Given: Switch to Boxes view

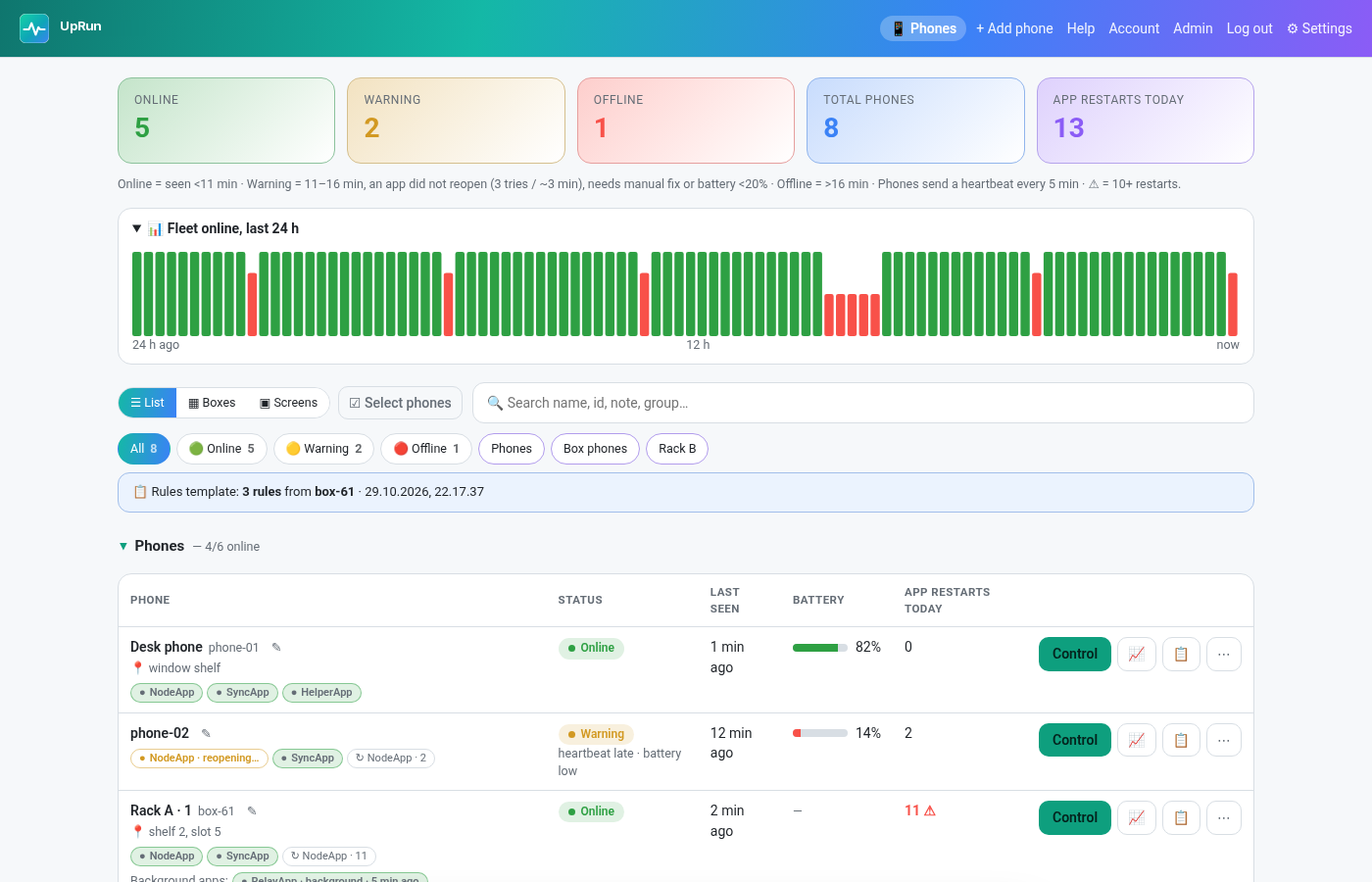Looking at the screenshot, I should pos(212,403).
